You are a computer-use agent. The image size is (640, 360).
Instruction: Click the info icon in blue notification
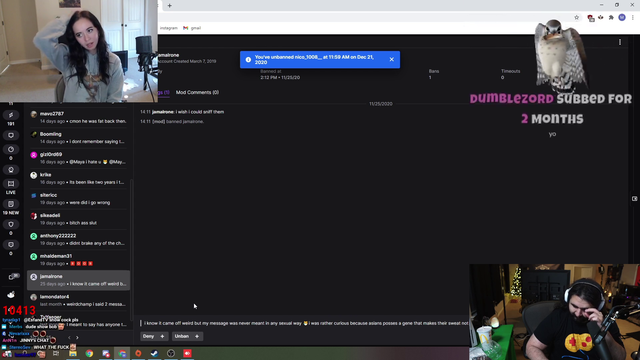click(248, 60)
